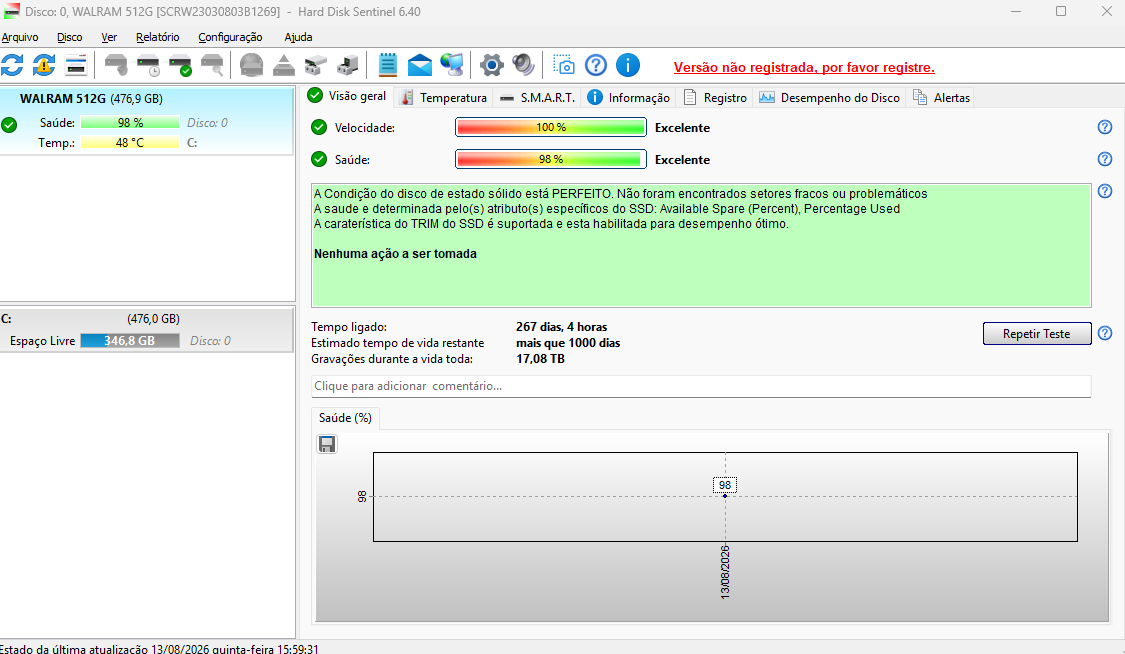The height and width of the screenshot is (654, 1125).
Task: Open the blue notepad report icon
Action: 387,65
